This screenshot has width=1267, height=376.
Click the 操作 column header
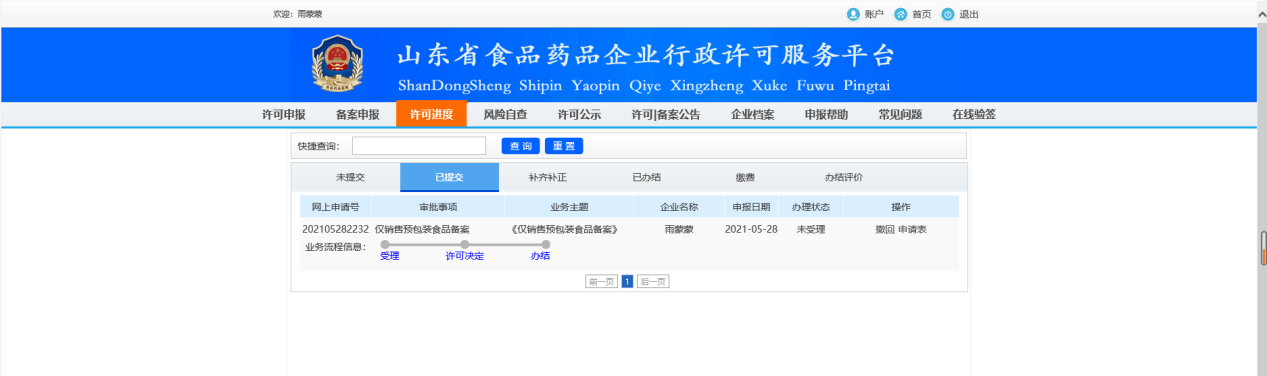tap(900, 207)
